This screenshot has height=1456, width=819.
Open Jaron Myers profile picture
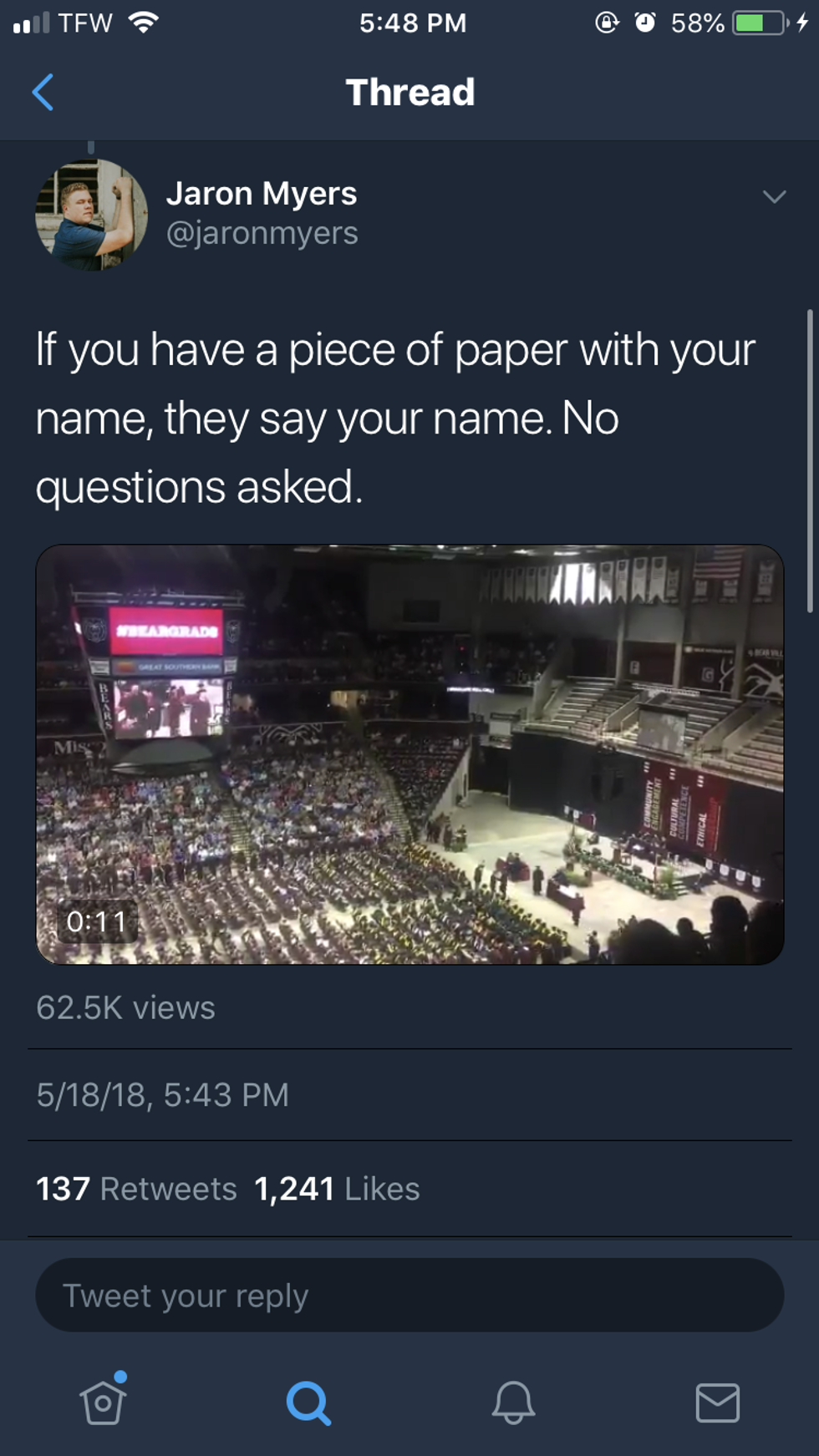tap(91, 215)
